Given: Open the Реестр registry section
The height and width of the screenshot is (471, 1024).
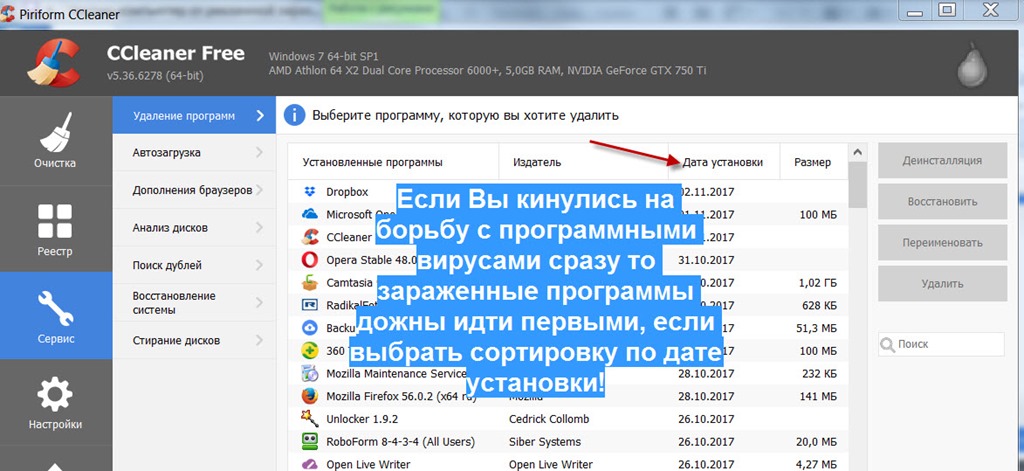Looking at the screenshot, I should pos(56,229).
